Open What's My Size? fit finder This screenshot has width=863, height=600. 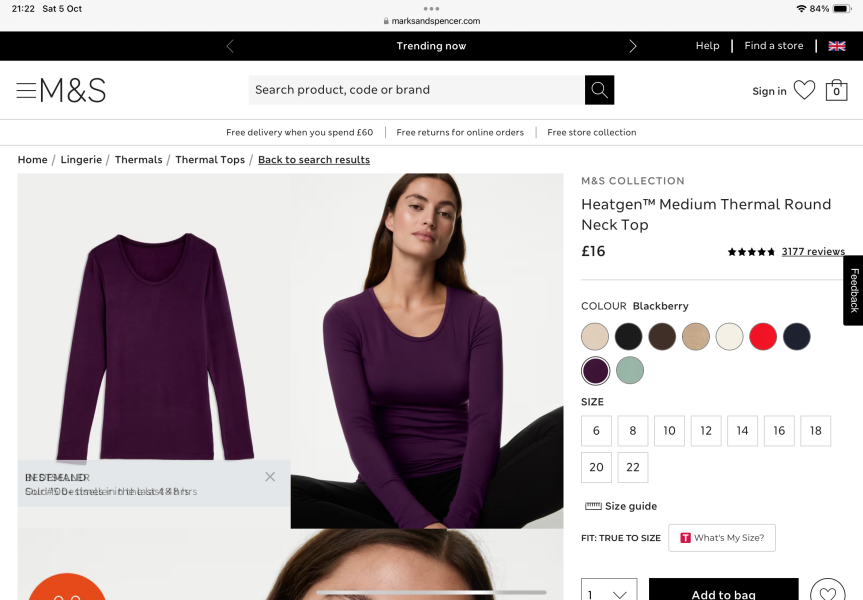721,538
